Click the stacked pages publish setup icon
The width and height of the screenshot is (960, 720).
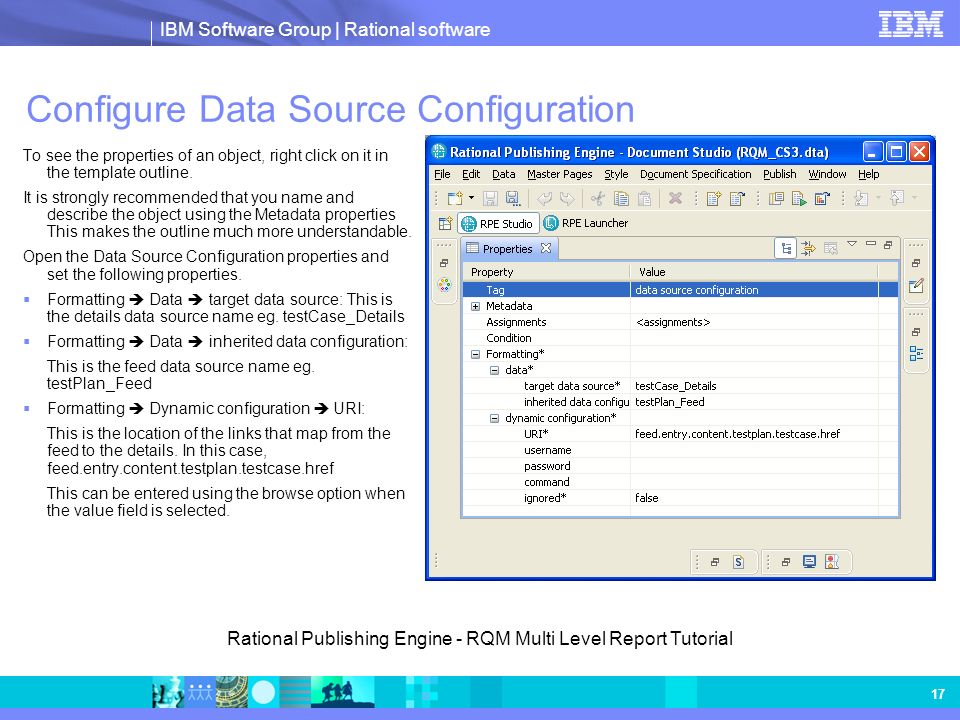(776, 198)
